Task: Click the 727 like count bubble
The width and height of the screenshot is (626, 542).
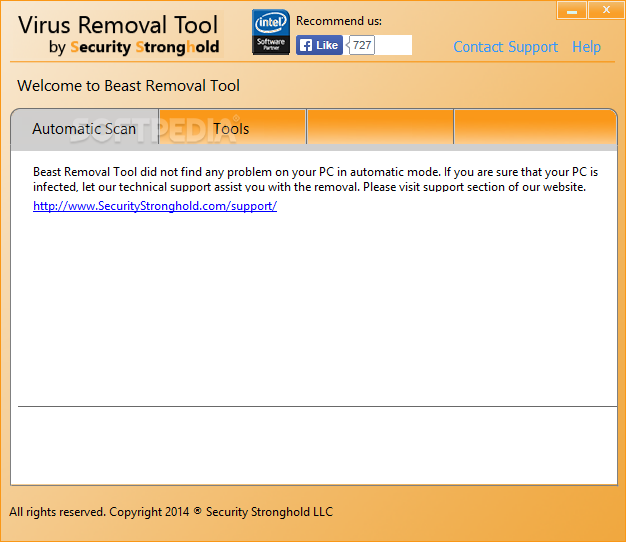Action: (x=361, y=45)
